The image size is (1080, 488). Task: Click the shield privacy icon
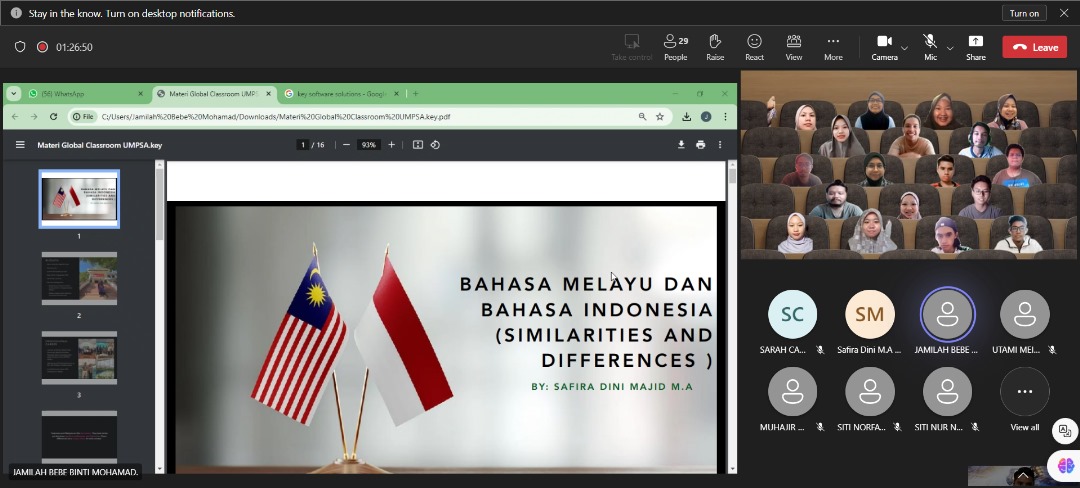[x=20, y=47]
